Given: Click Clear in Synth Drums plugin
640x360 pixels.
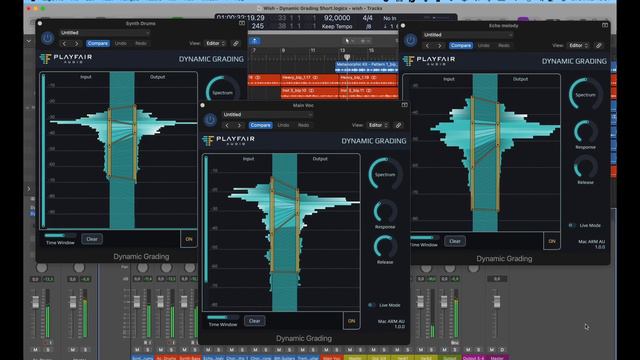Looking at the screenshot, I should (92, 239).
